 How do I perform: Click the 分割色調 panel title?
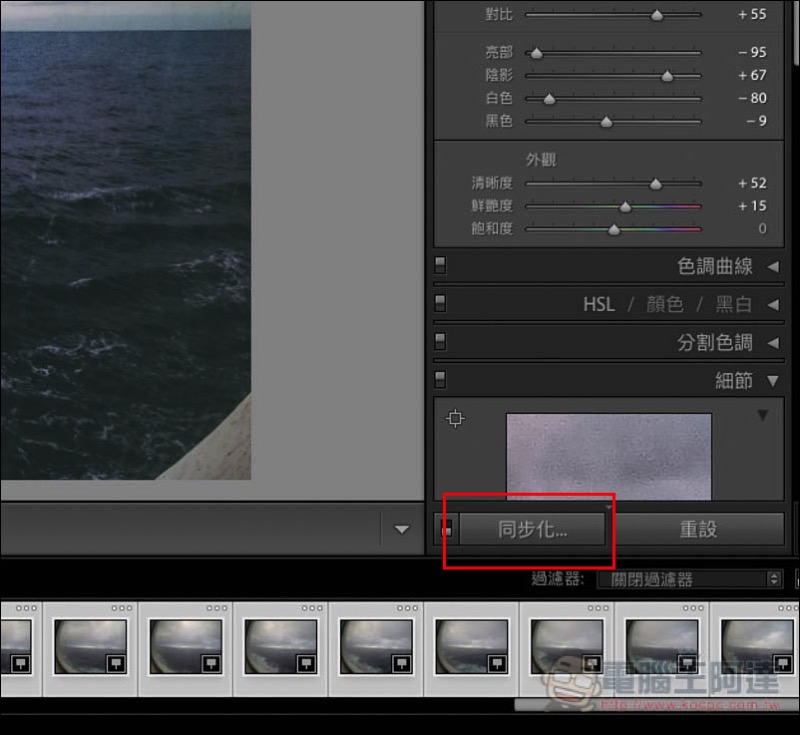tap(715, 343)
